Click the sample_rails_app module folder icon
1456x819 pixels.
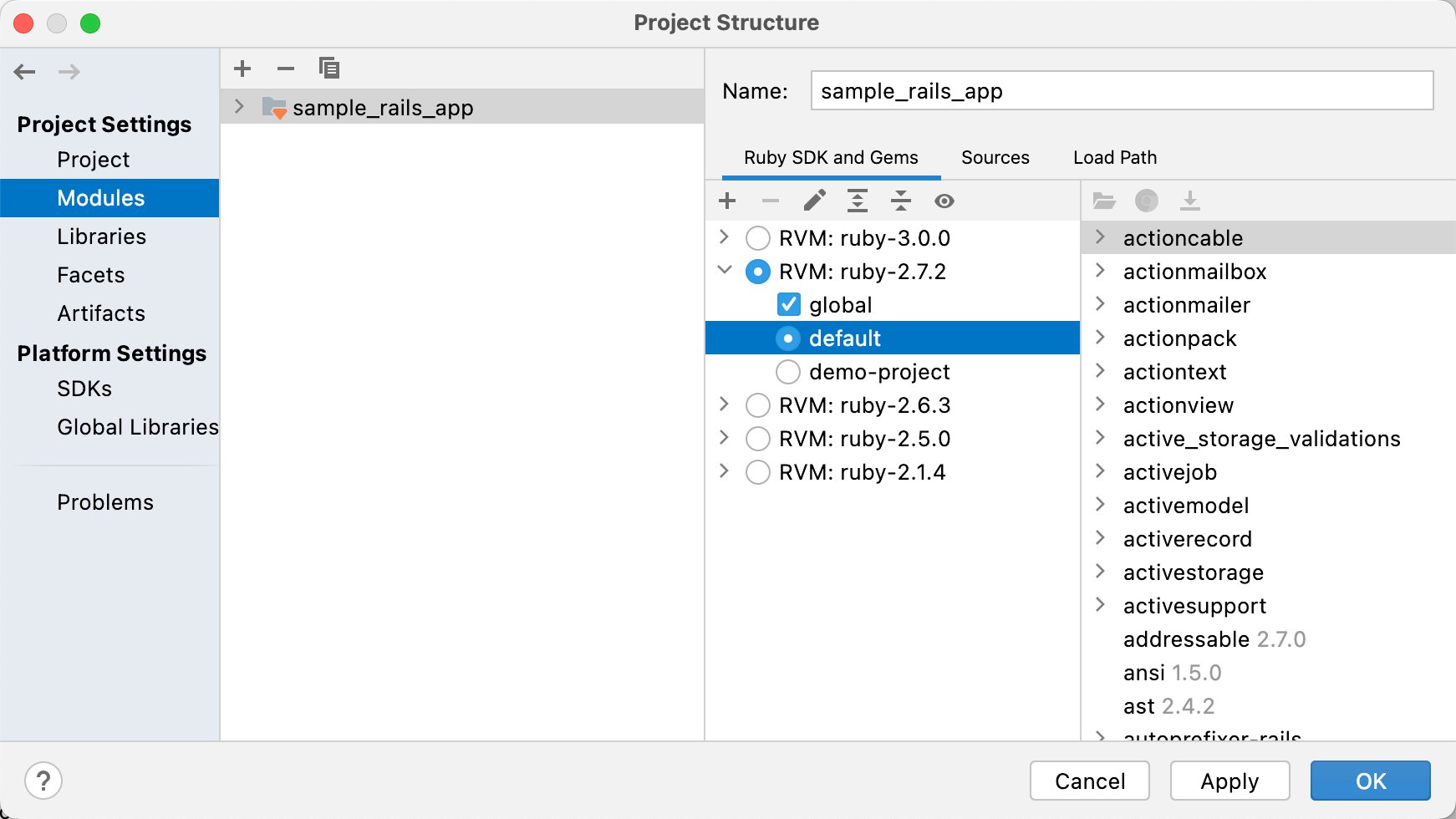click(274, 108)
